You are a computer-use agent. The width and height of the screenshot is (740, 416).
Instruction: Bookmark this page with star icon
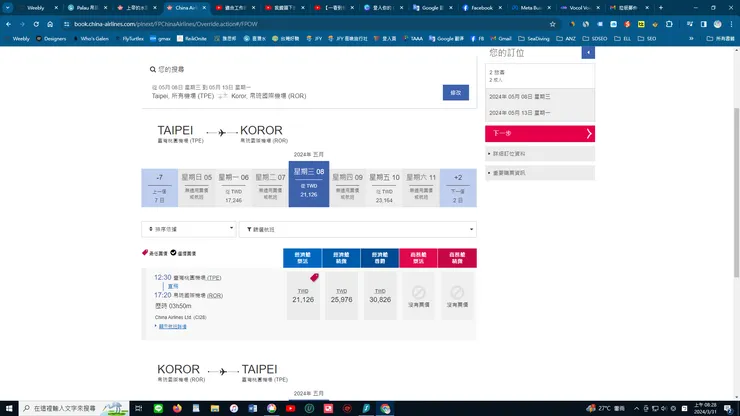click(x=552, y=24)
